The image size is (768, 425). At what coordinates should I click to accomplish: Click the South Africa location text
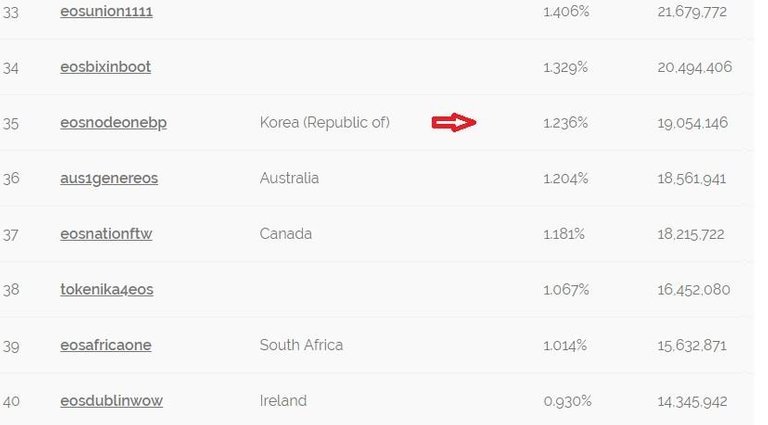[x=301, y=345]
